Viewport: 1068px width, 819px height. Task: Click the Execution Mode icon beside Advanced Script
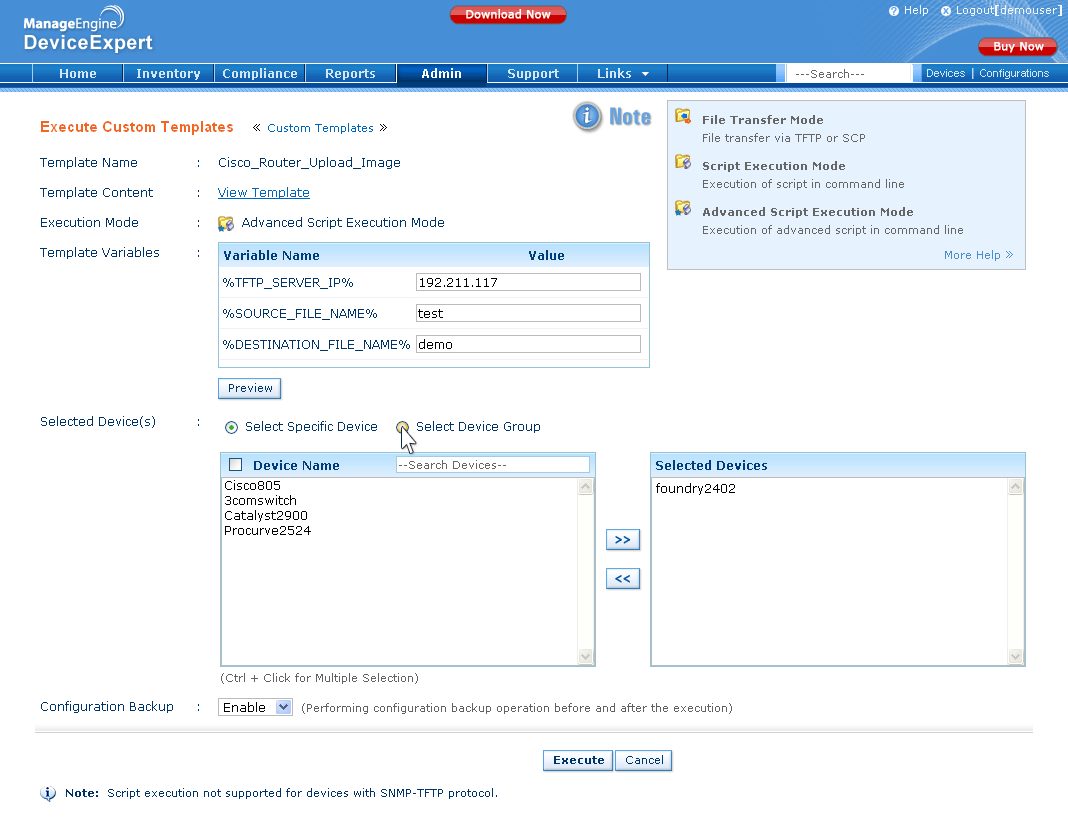[226, 223]
